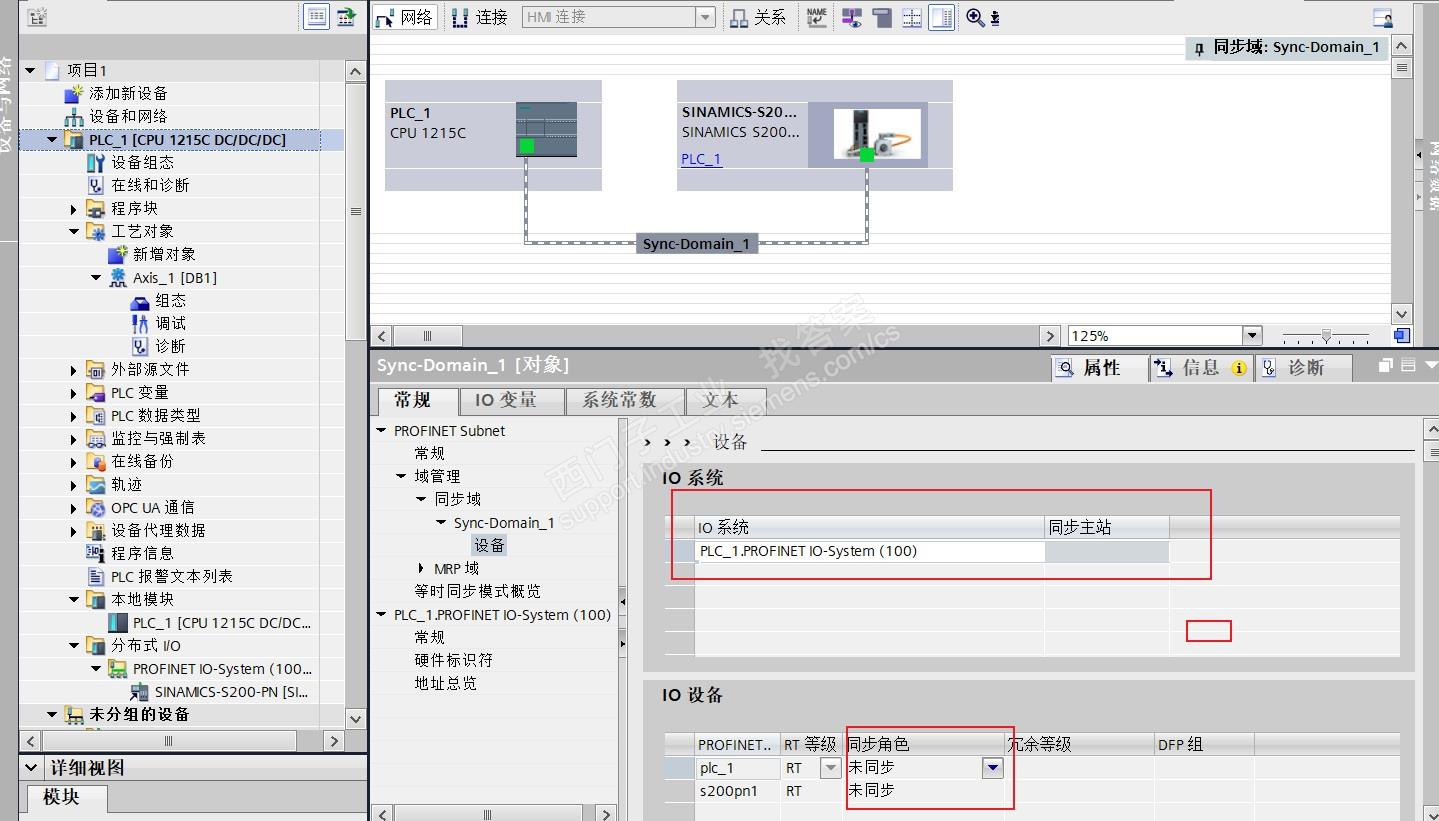Click the 设备组态 device configuration icon

pos(96,162)
